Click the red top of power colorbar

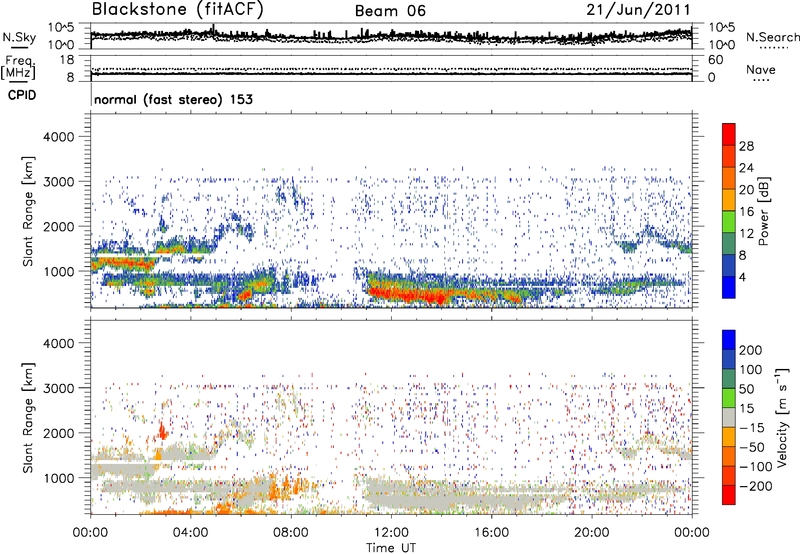click(x=729, y=134)
